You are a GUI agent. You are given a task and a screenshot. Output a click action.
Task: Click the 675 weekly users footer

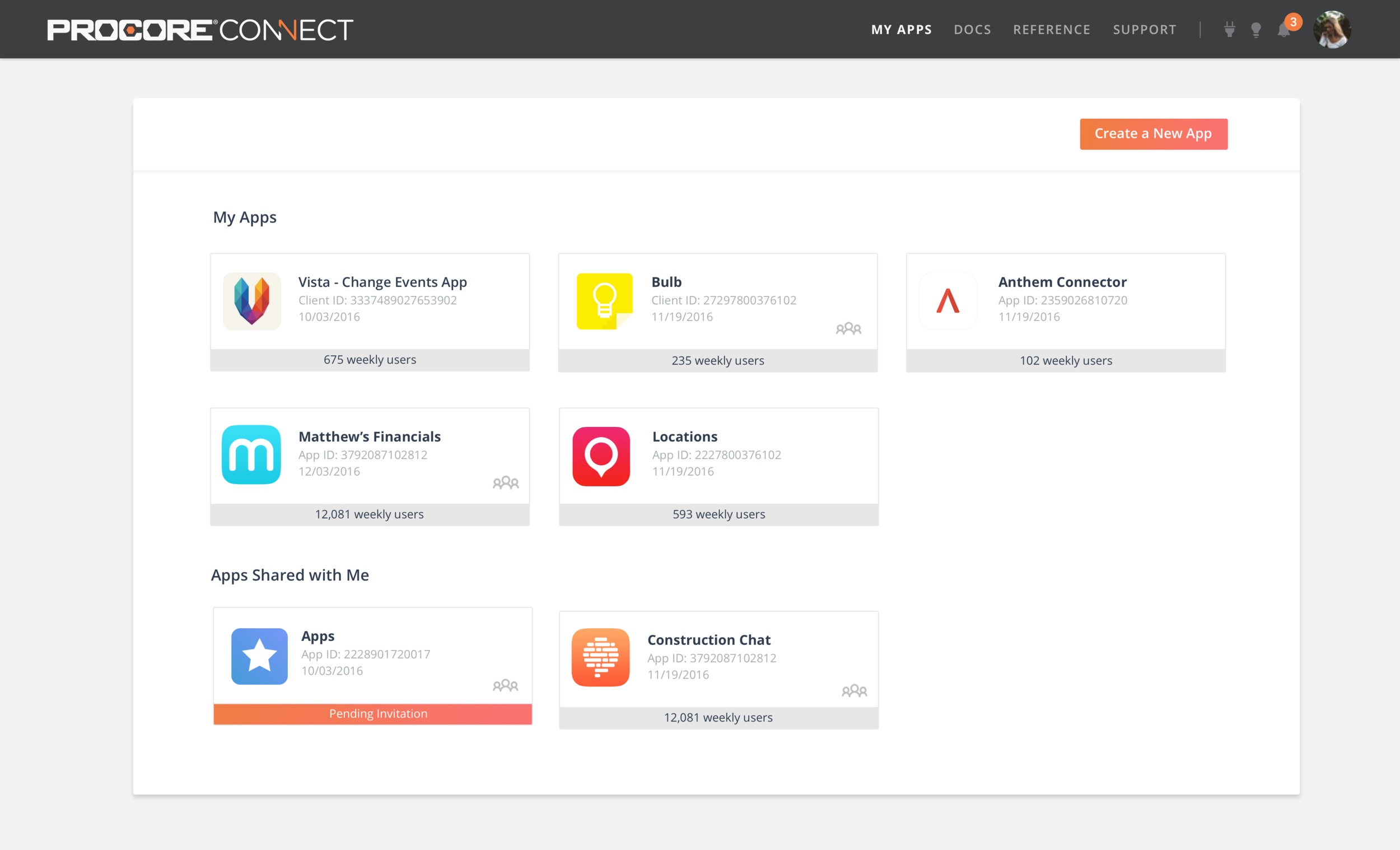[x=370, y=360]
